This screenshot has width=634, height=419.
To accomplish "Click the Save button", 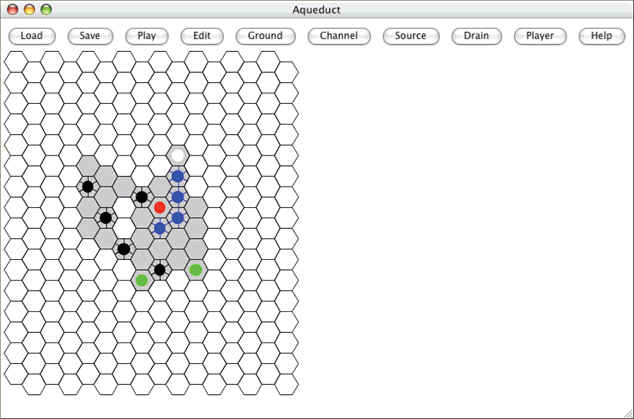I will (90, 36).
